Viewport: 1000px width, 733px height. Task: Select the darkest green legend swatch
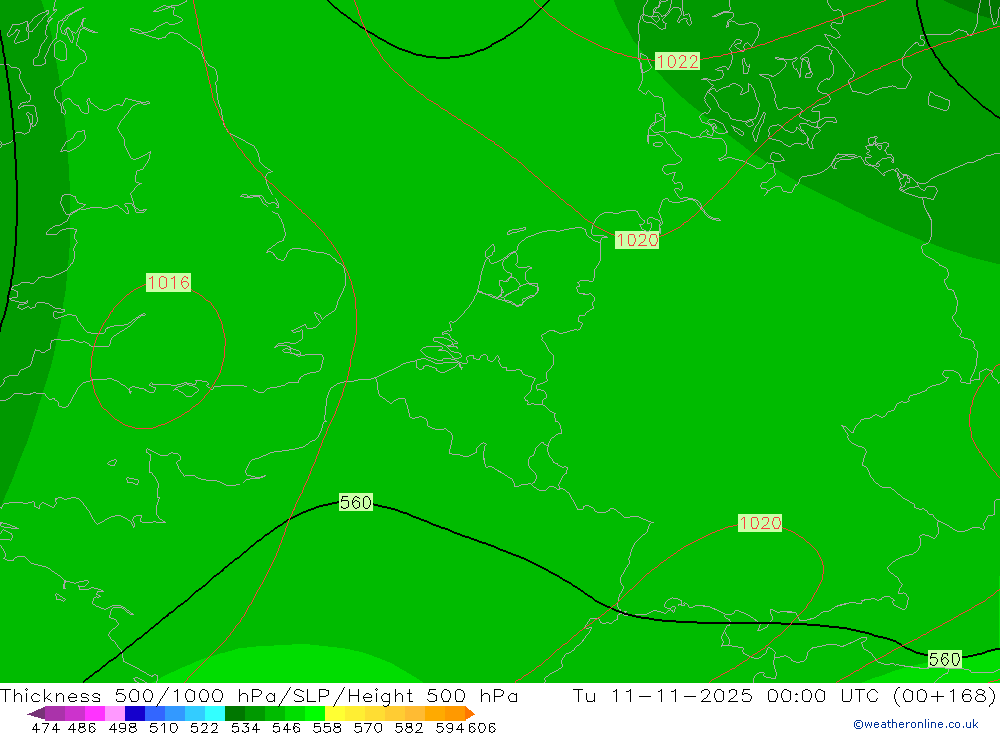235,713
